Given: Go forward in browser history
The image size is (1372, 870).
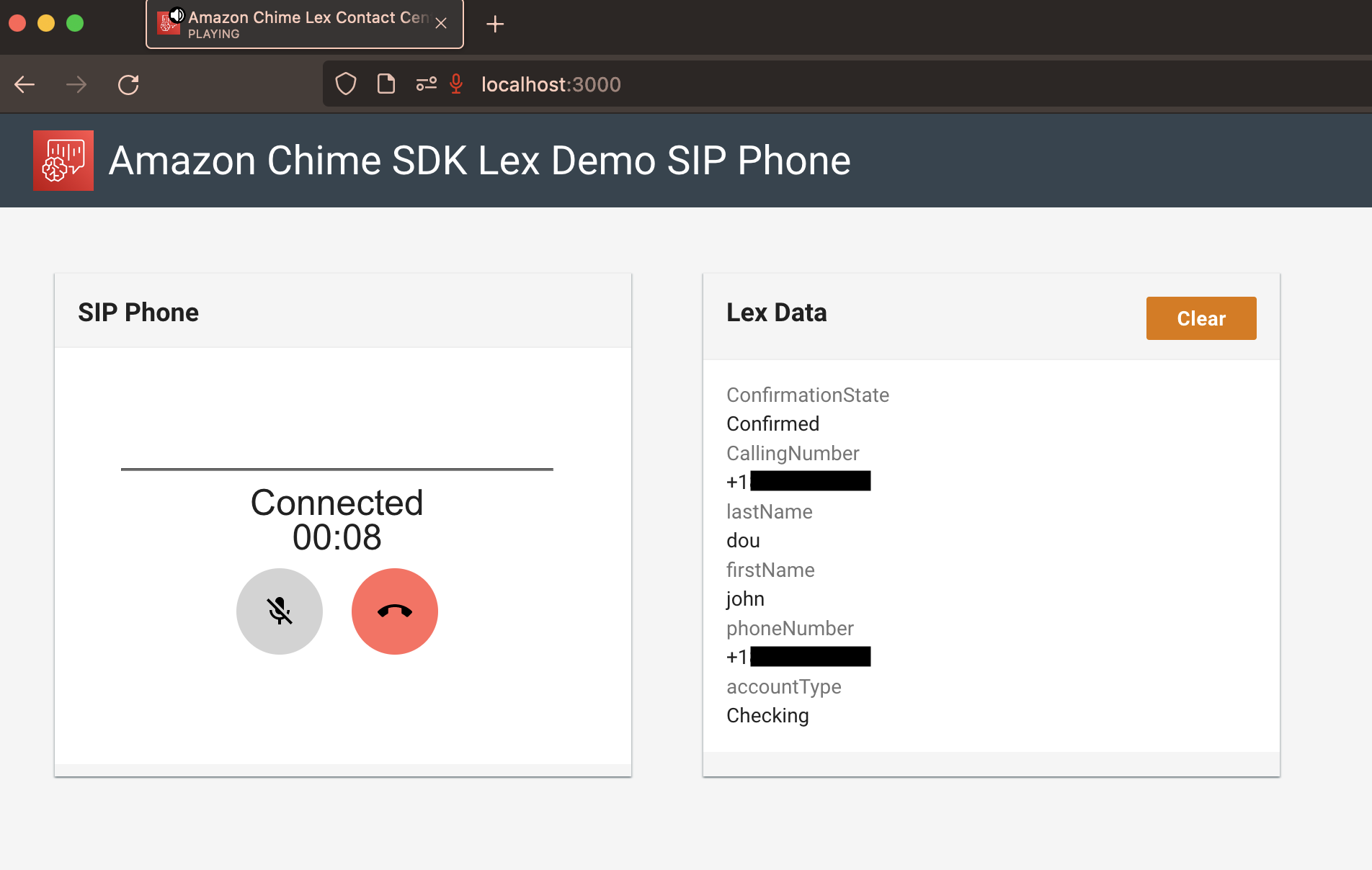Looking at the screenshot, I should tap(76, 85).
